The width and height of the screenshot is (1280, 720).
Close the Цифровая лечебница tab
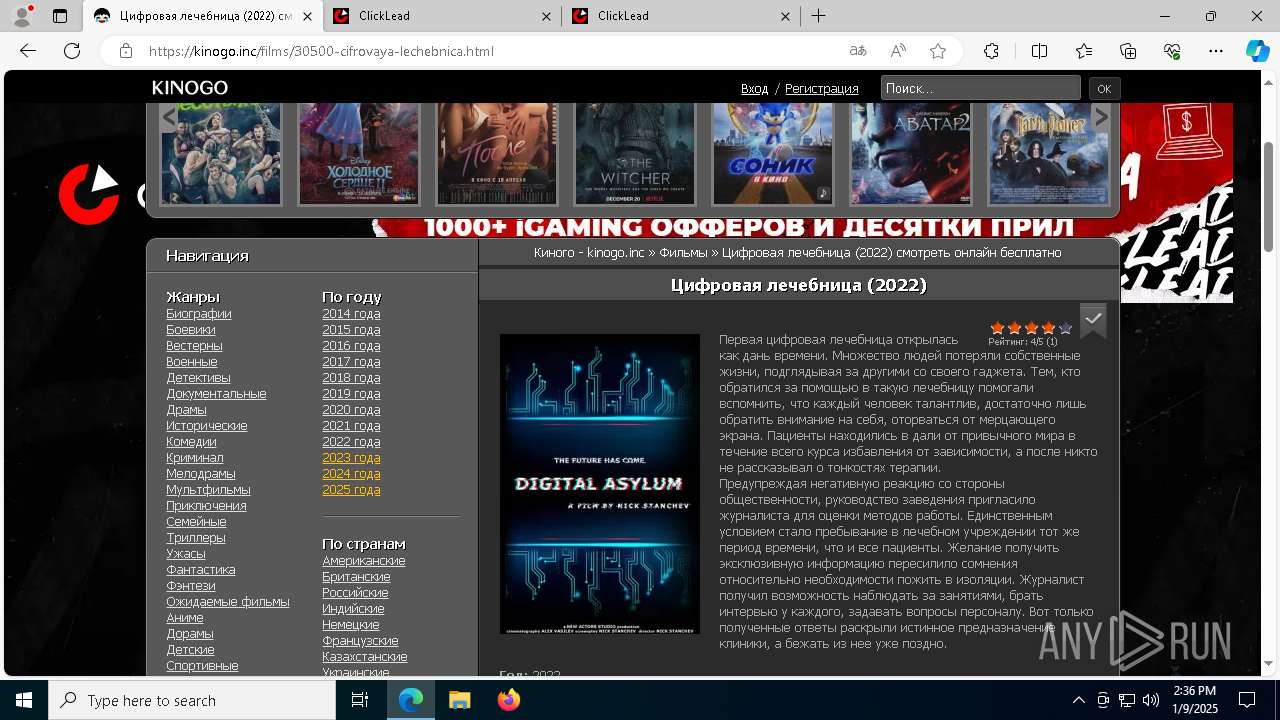click(x=307, y=16)
